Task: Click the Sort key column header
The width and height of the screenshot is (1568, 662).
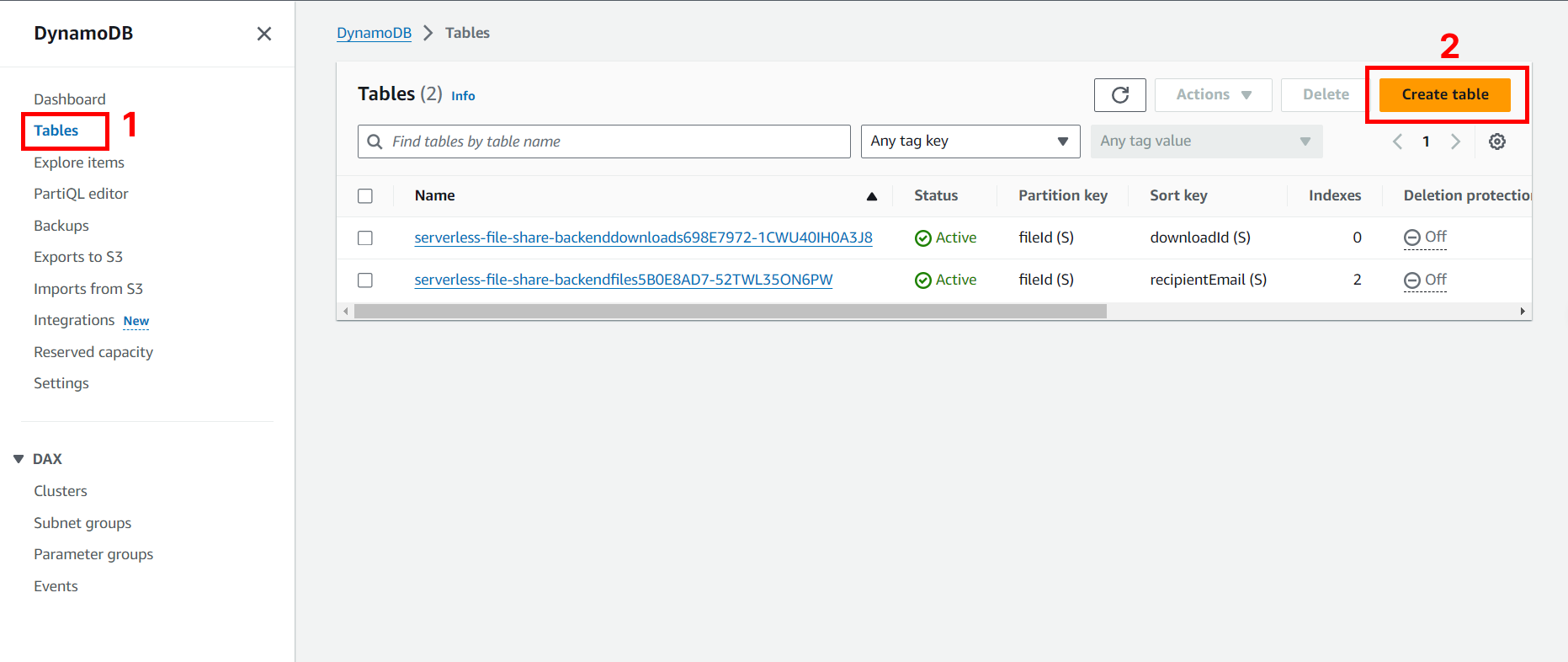Action: coord(1178,195)
